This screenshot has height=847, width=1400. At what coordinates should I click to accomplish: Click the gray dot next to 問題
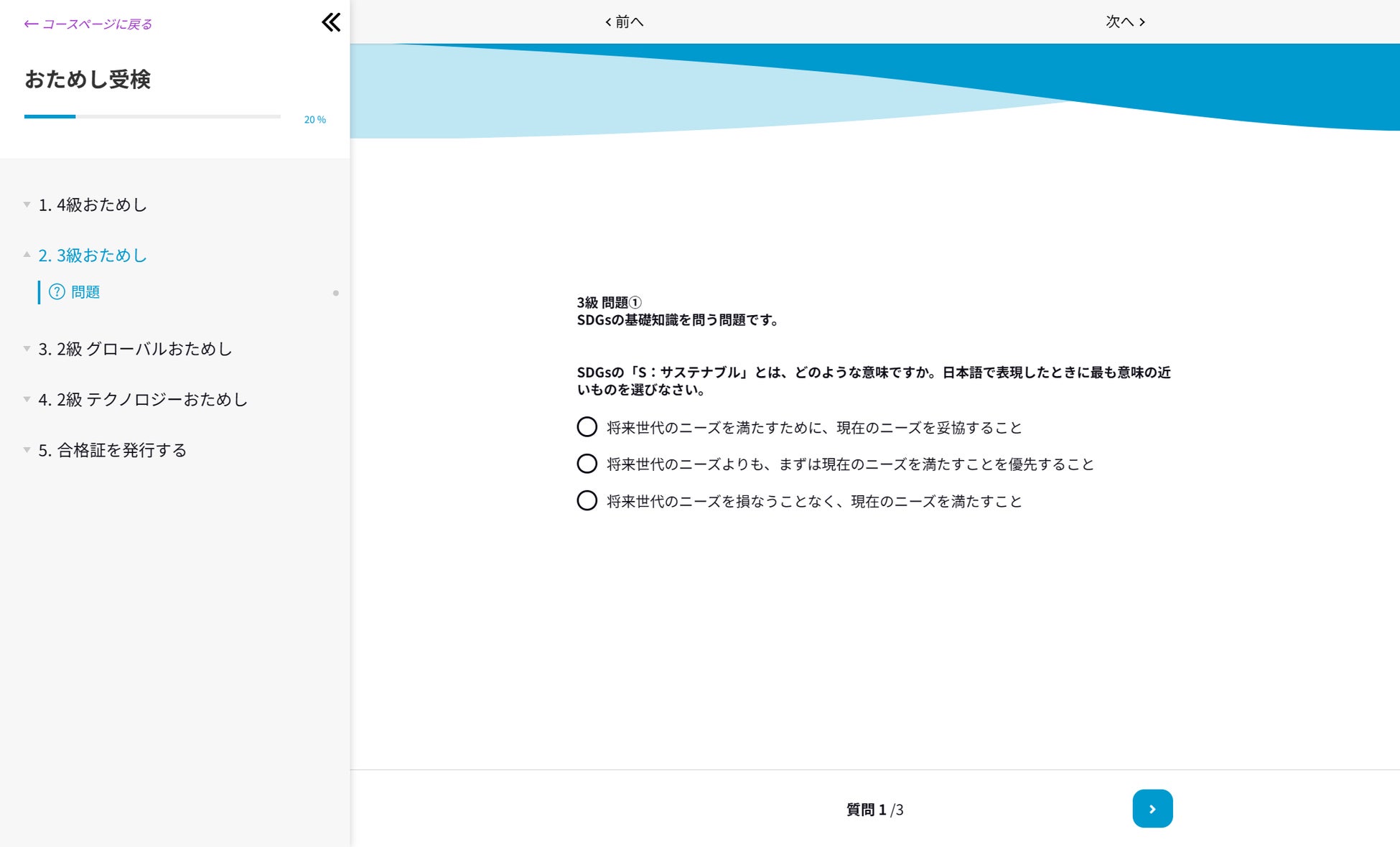[335, 293]
